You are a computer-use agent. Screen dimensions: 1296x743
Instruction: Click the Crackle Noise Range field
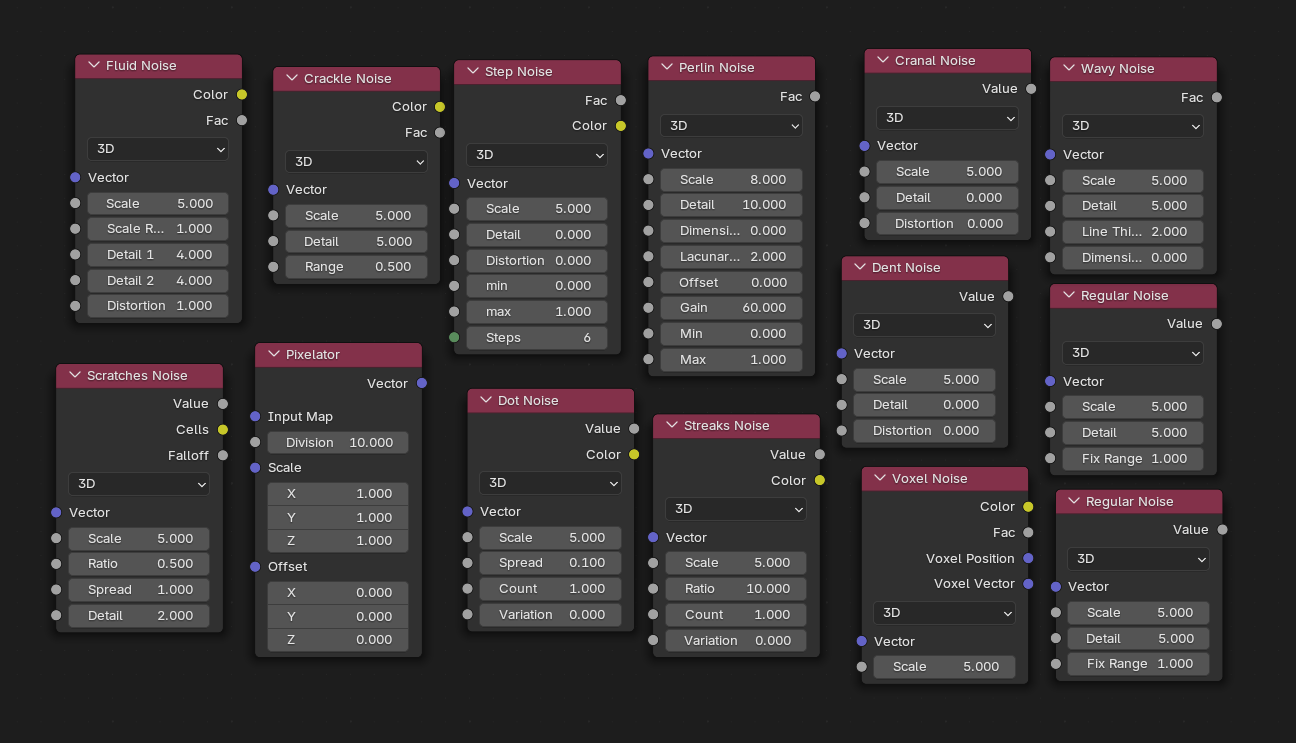pyautogui.click(x=356, y=267)
